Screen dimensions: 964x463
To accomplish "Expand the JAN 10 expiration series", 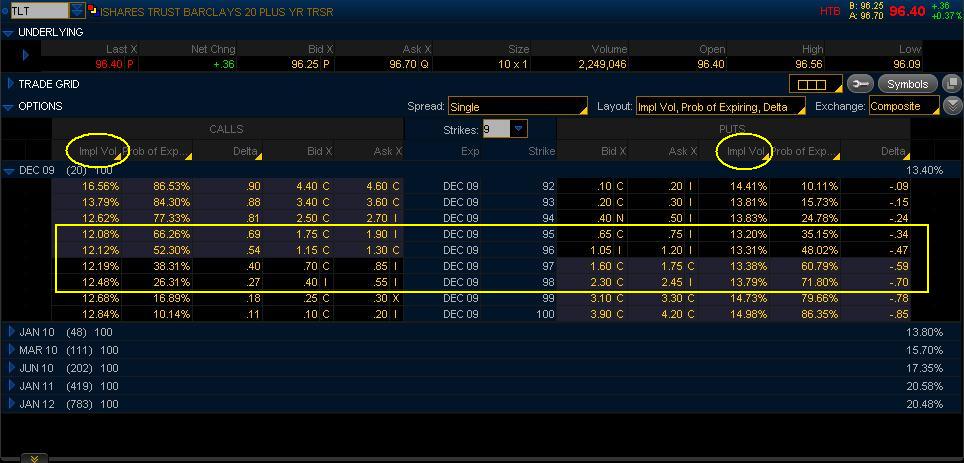I will click(x=12, y=331).
